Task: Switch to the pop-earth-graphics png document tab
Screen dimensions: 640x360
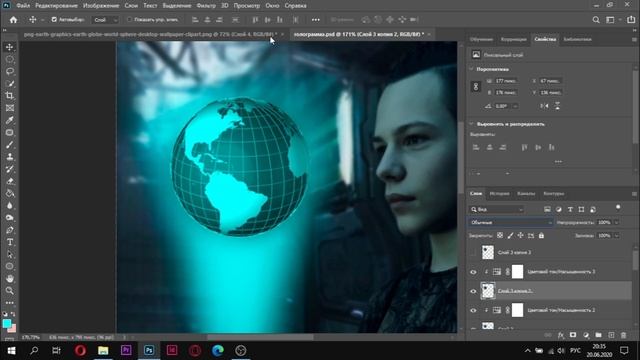Action: click(x=150, y=34)
